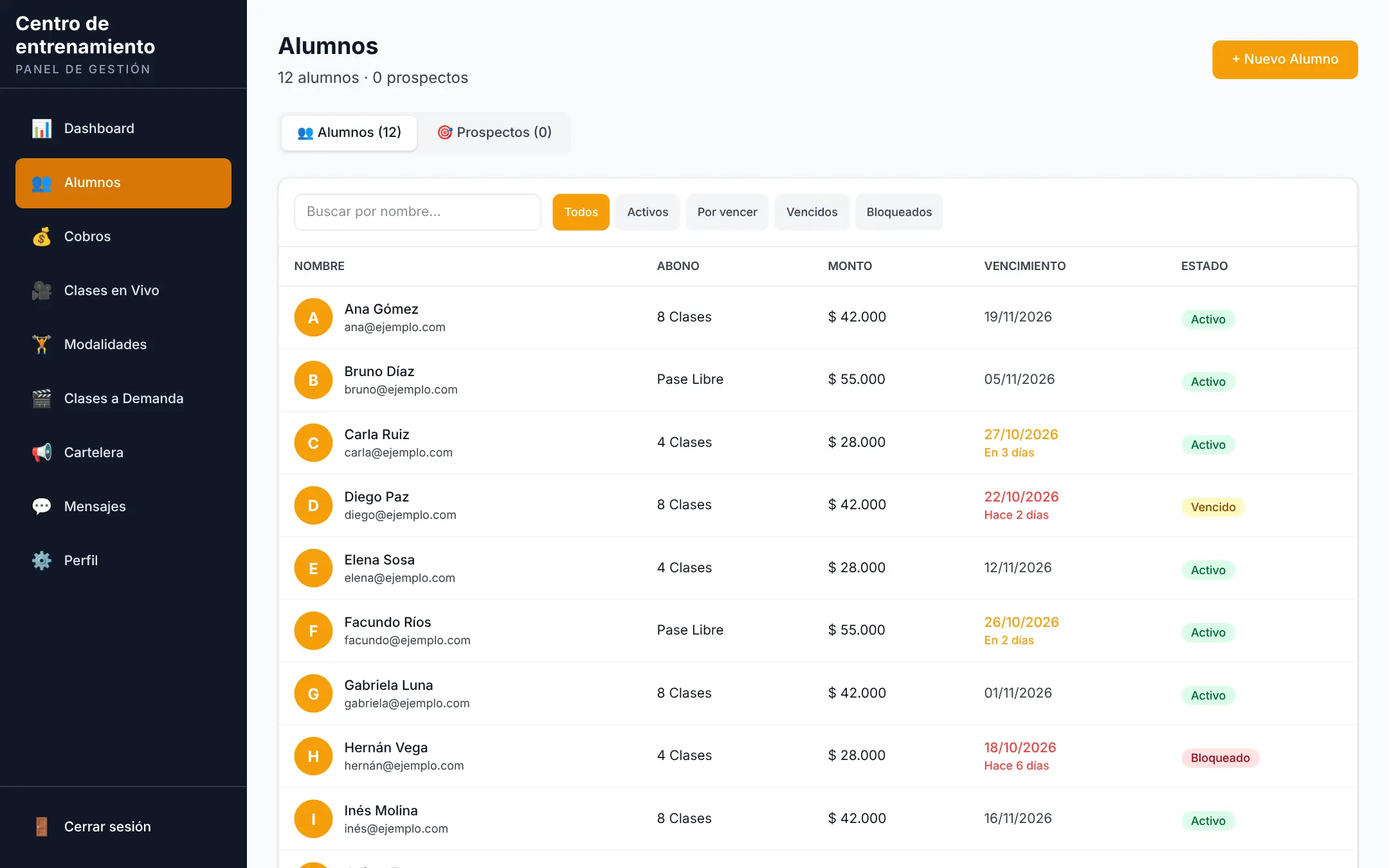This screenshot has width=1389, height=868.
Task: Switch to the Alumnos (12) tab
Action: (349, 132)
